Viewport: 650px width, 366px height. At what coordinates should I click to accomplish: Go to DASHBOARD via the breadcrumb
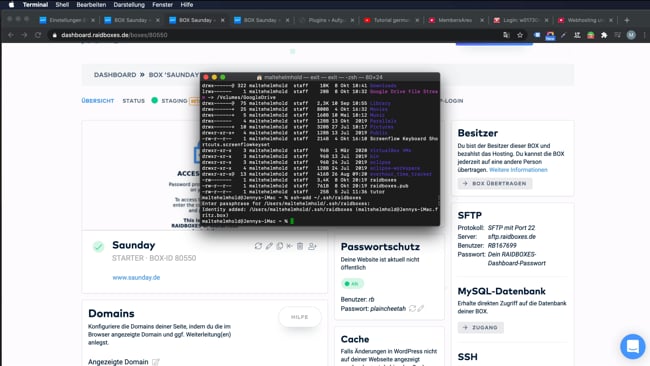pos(115,75)
